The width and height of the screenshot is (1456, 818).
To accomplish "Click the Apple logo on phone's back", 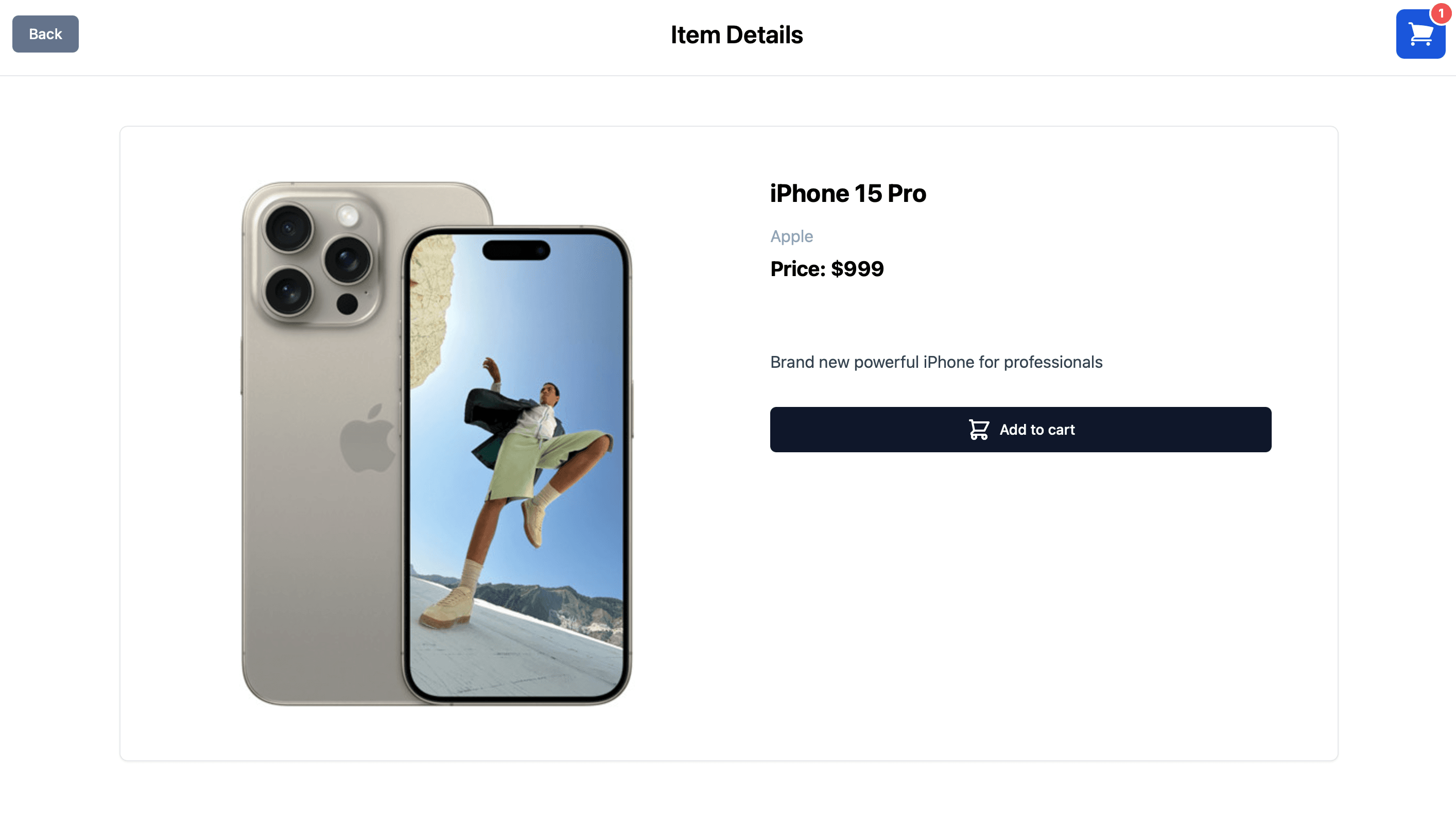I will [x=368, y=438].
